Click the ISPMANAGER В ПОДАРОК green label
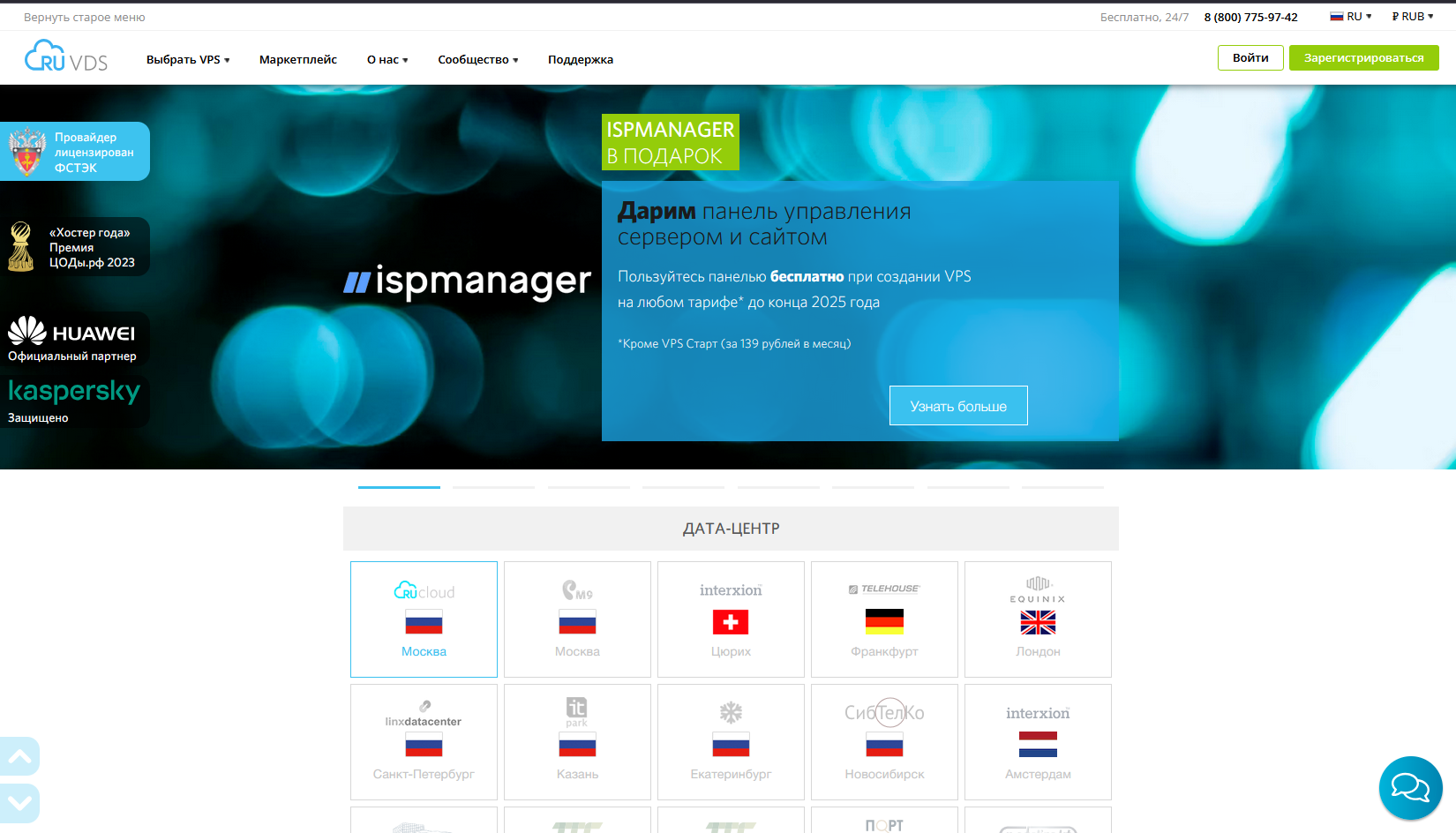 [671, 142]
